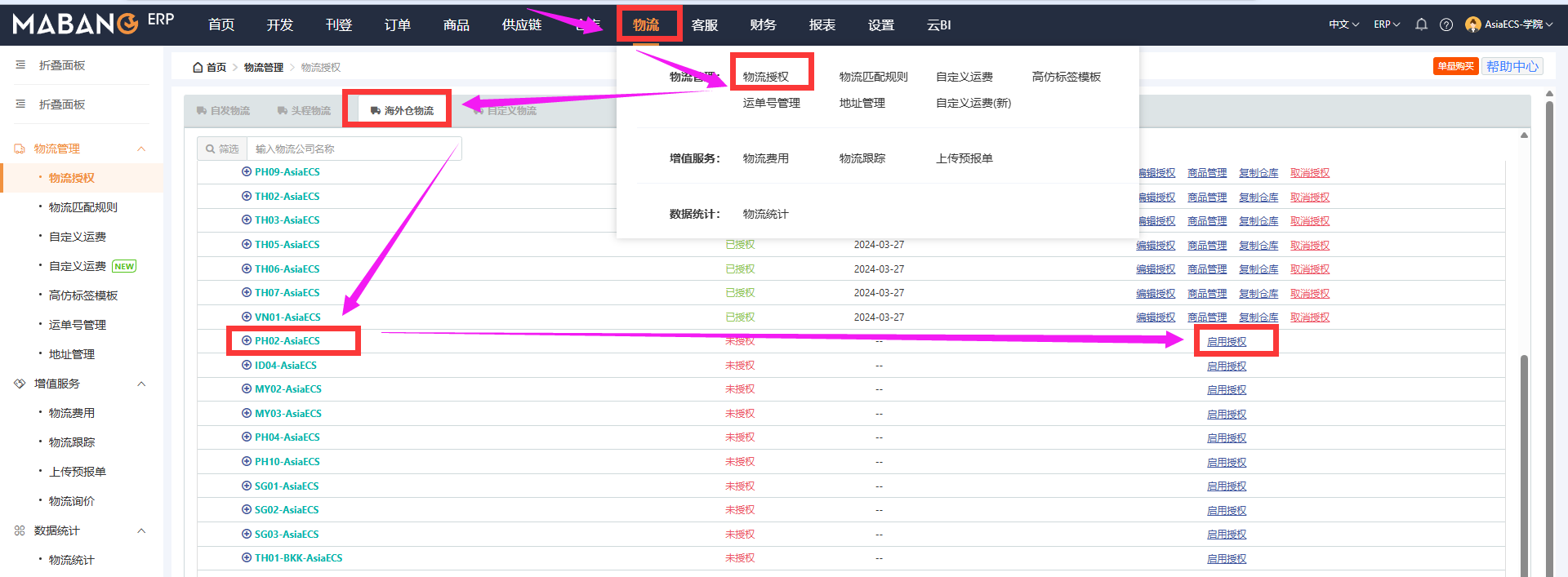The image size is (1568, 577).
Task: Click the home icon in breadcrumb
Action: pyautogui.click(x=198, y=68)
